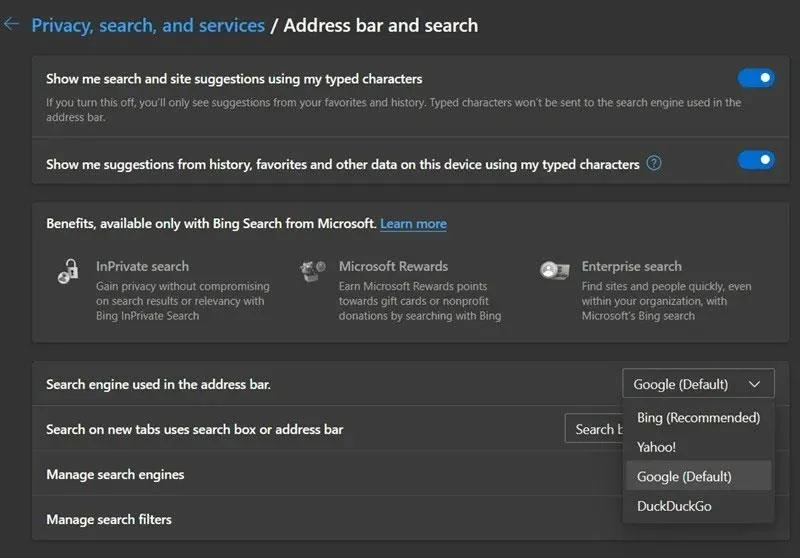Open the Google (Default) search engine dropdown
This screenshot has height=558, width=800.
(x=698, y=384)
